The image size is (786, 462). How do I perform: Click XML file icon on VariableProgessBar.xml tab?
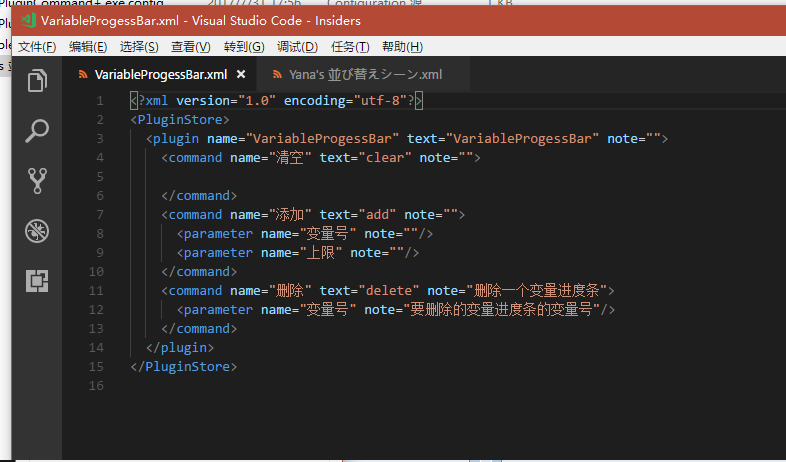coord(83,75)
